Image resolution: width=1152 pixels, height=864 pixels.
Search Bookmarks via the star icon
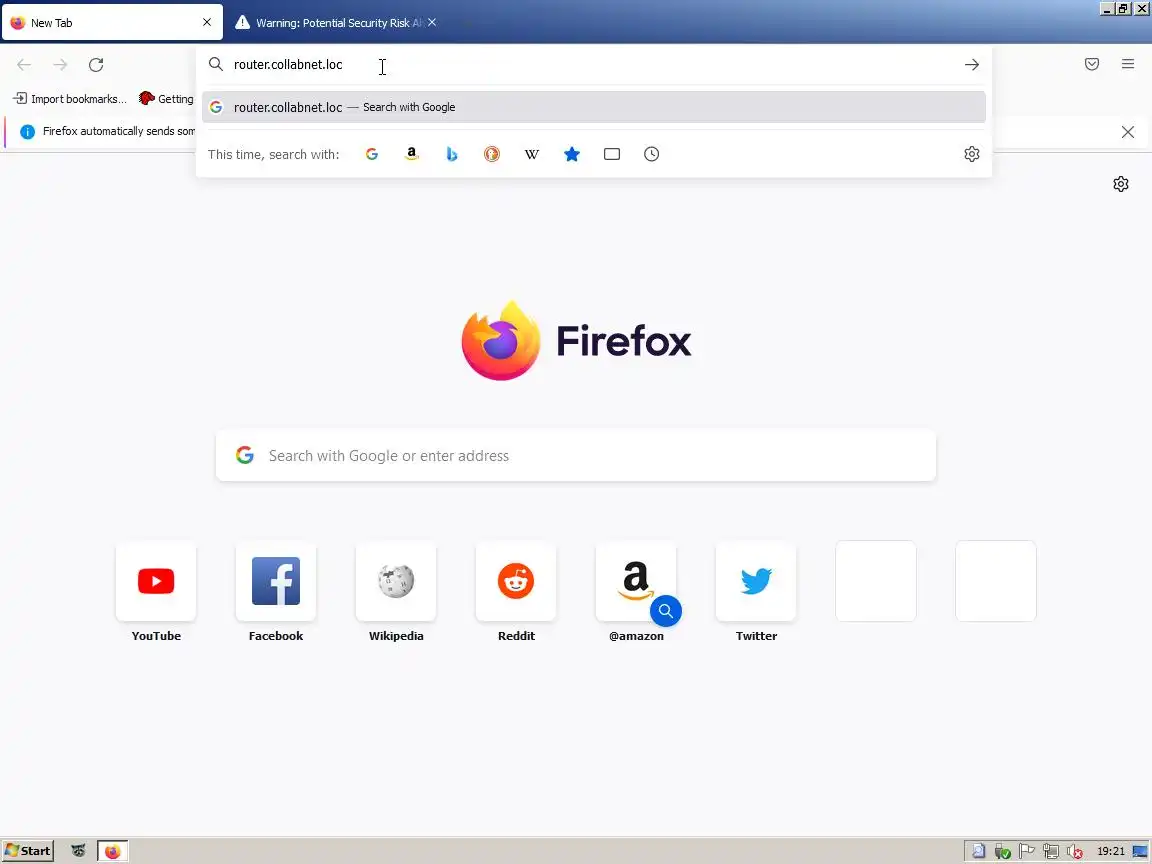(x=572, y=154)
